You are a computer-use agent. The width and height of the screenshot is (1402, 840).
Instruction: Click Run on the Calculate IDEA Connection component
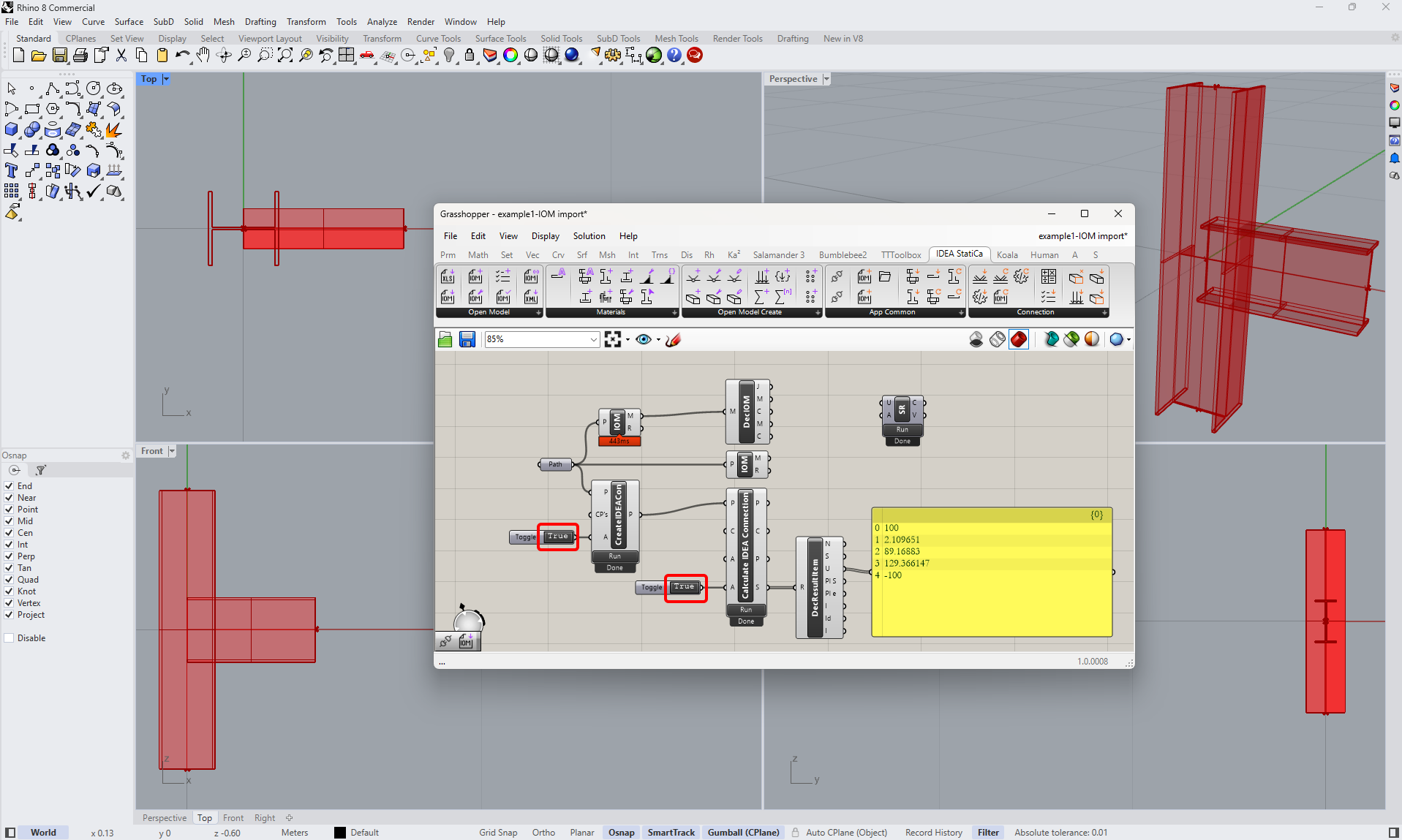(x=745, y=610)
